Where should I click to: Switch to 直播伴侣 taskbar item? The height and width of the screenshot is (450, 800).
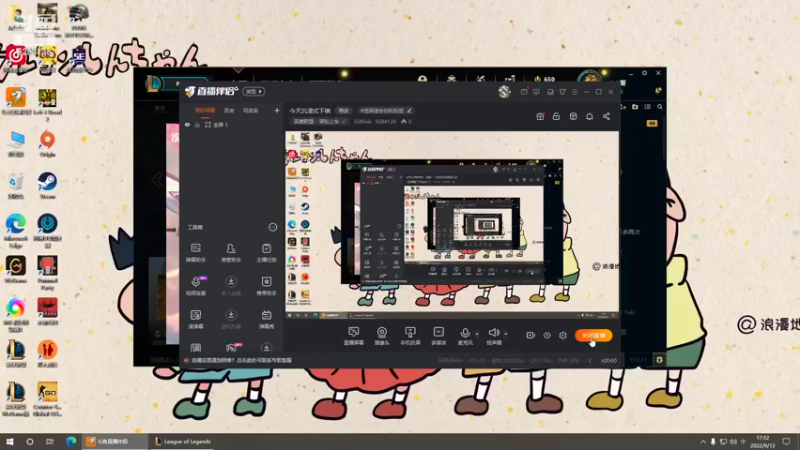pyautogui.click(x=115, y=441)
